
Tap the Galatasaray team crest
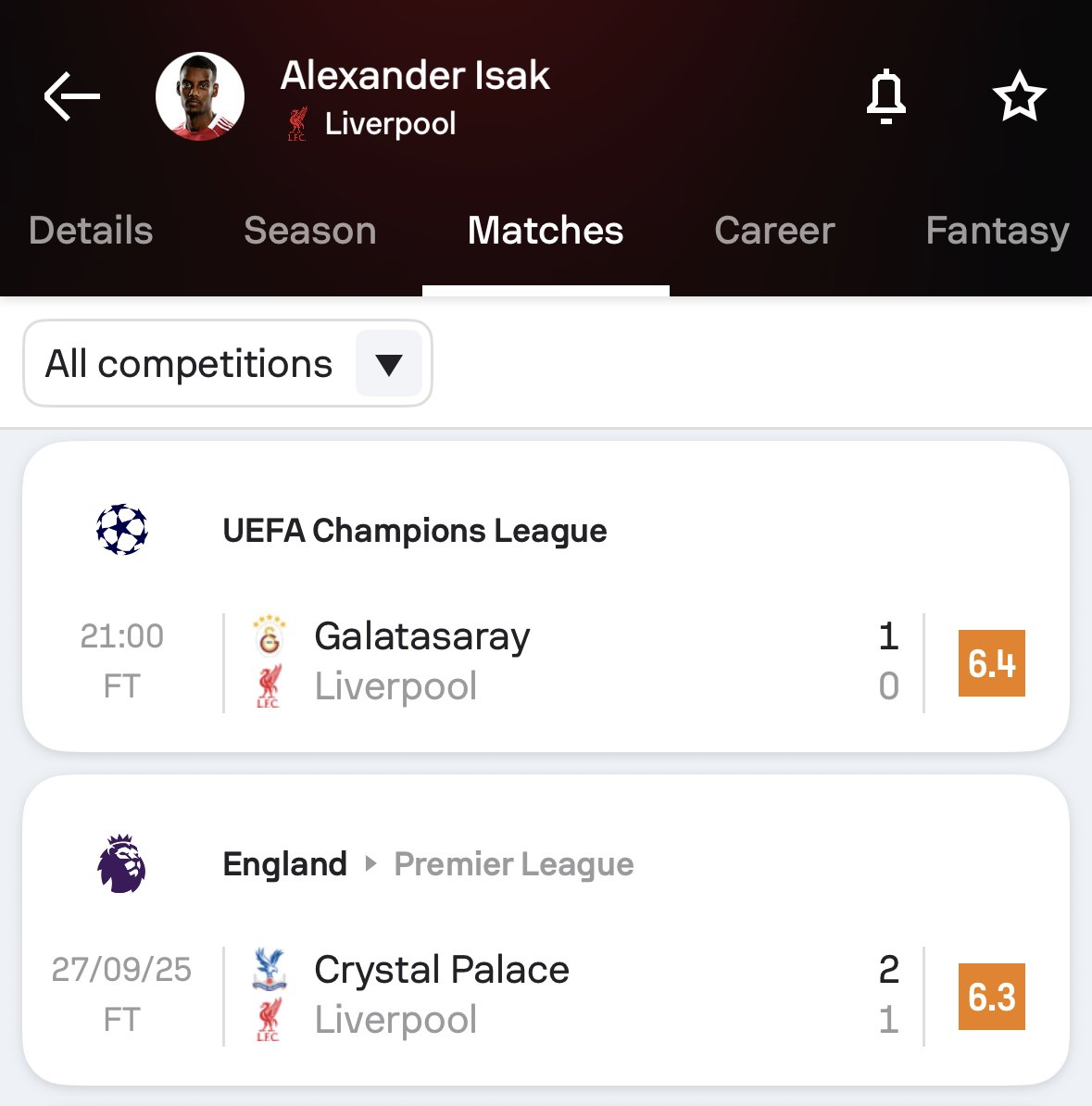(x=269, y=636)
